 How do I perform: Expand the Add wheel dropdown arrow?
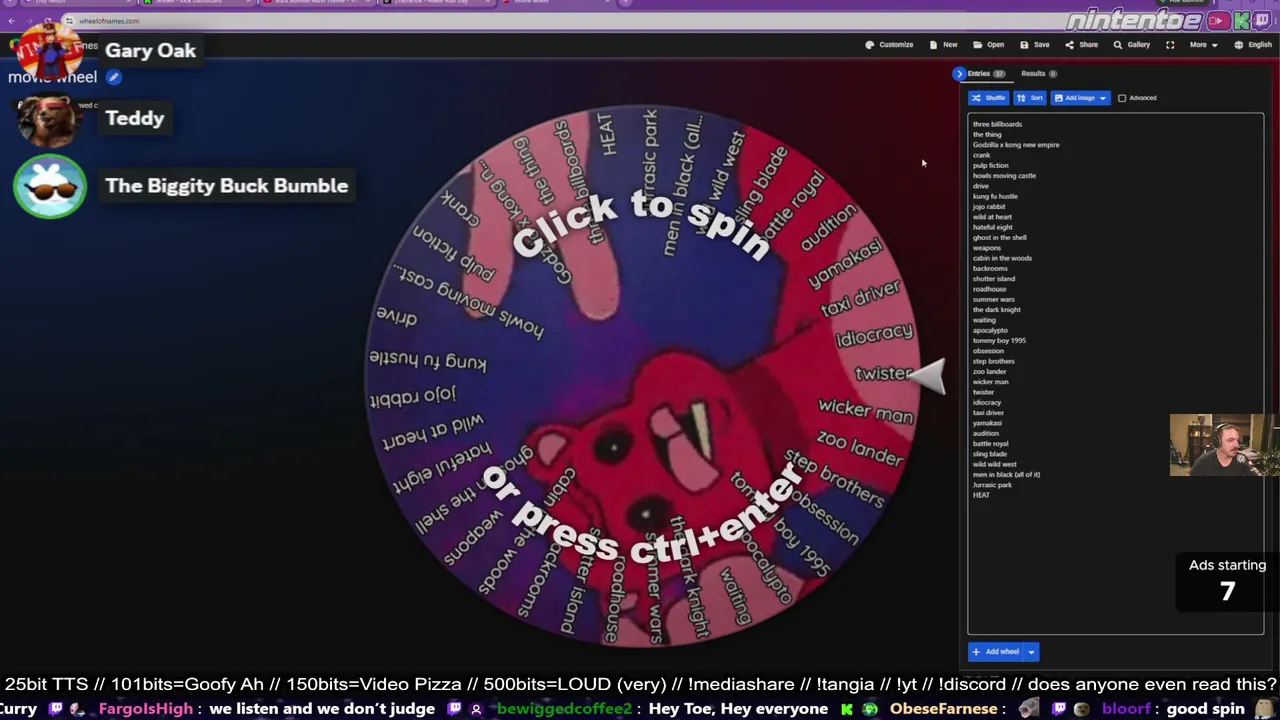click(1031, 652)
